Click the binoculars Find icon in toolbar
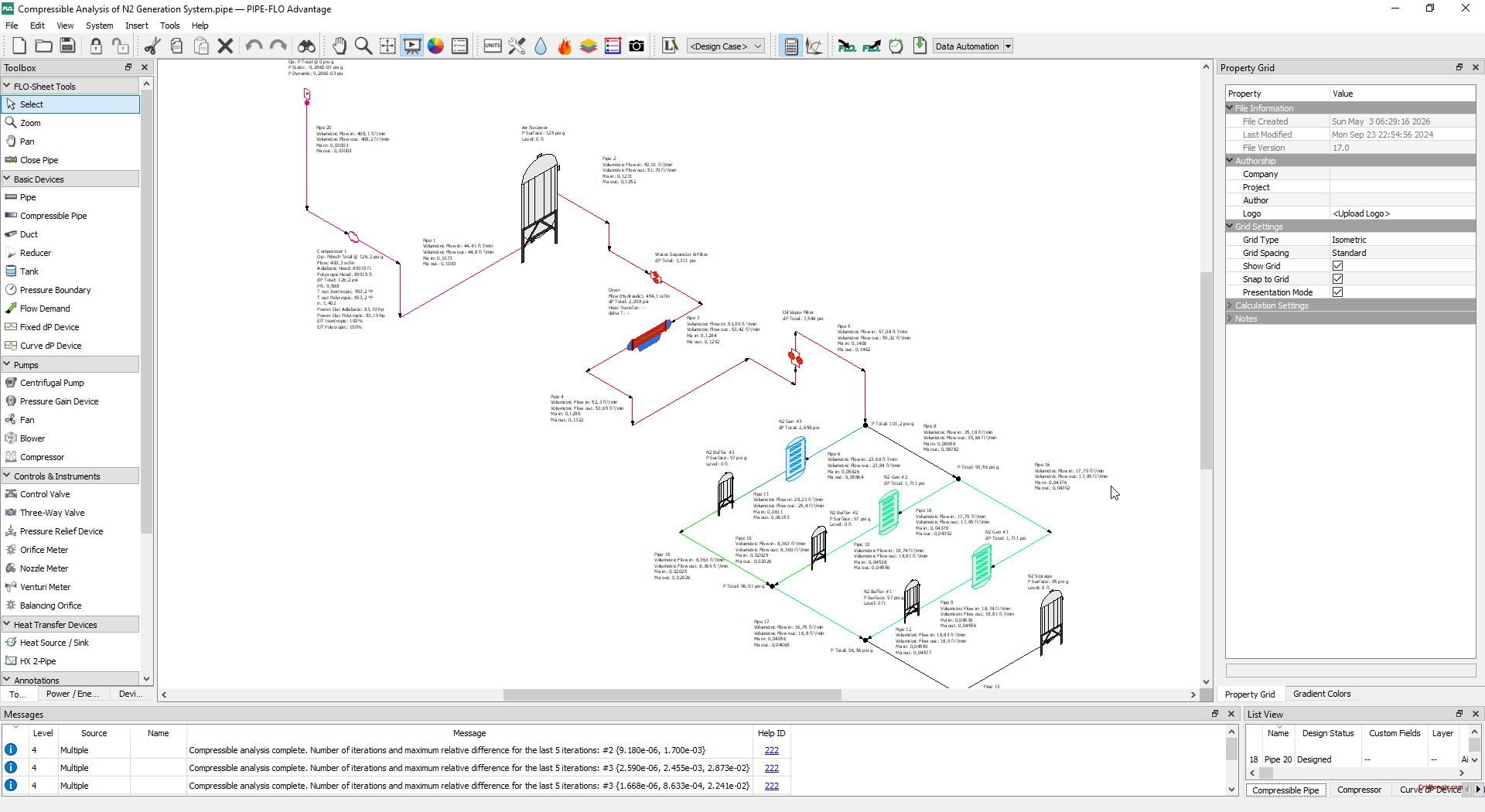 pyautogui.click(x=306, y=46)
